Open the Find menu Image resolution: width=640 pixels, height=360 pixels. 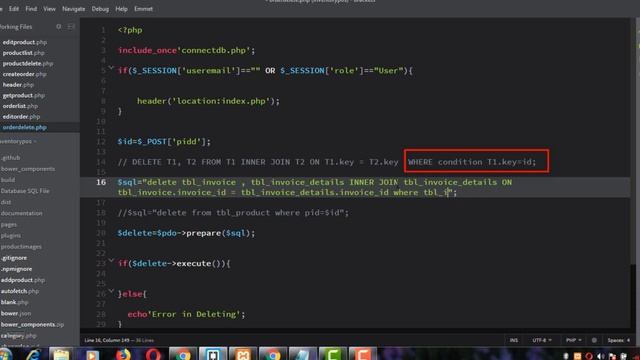(31, 9)
